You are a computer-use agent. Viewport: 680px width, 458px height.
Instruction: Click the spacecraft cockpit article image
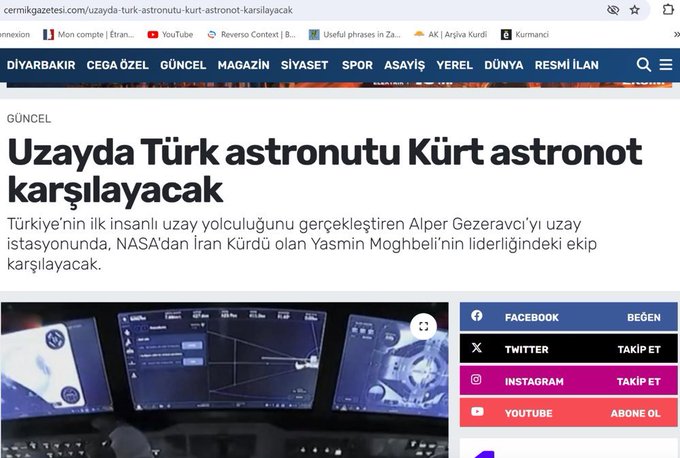tap(225, 380)
